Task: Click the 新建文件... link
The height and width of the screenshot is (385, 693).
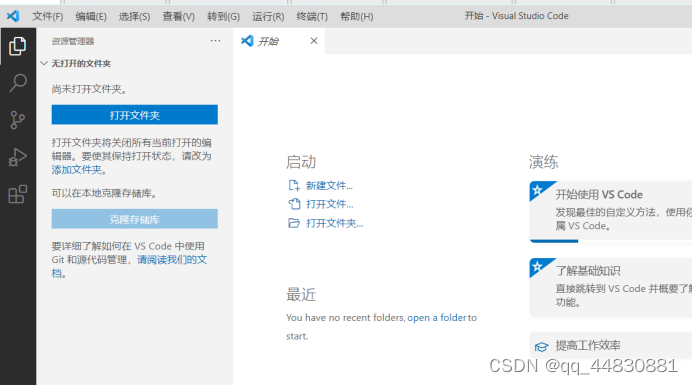Action: click(329, 186)
